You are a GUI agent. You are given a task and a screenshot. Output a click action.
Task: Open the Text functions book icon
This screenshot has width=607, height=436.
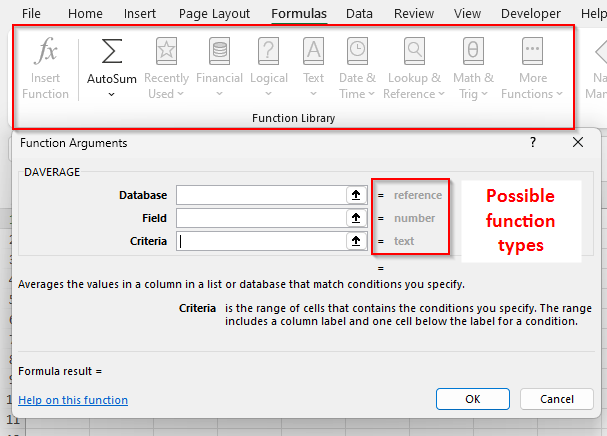coord(313,51)
